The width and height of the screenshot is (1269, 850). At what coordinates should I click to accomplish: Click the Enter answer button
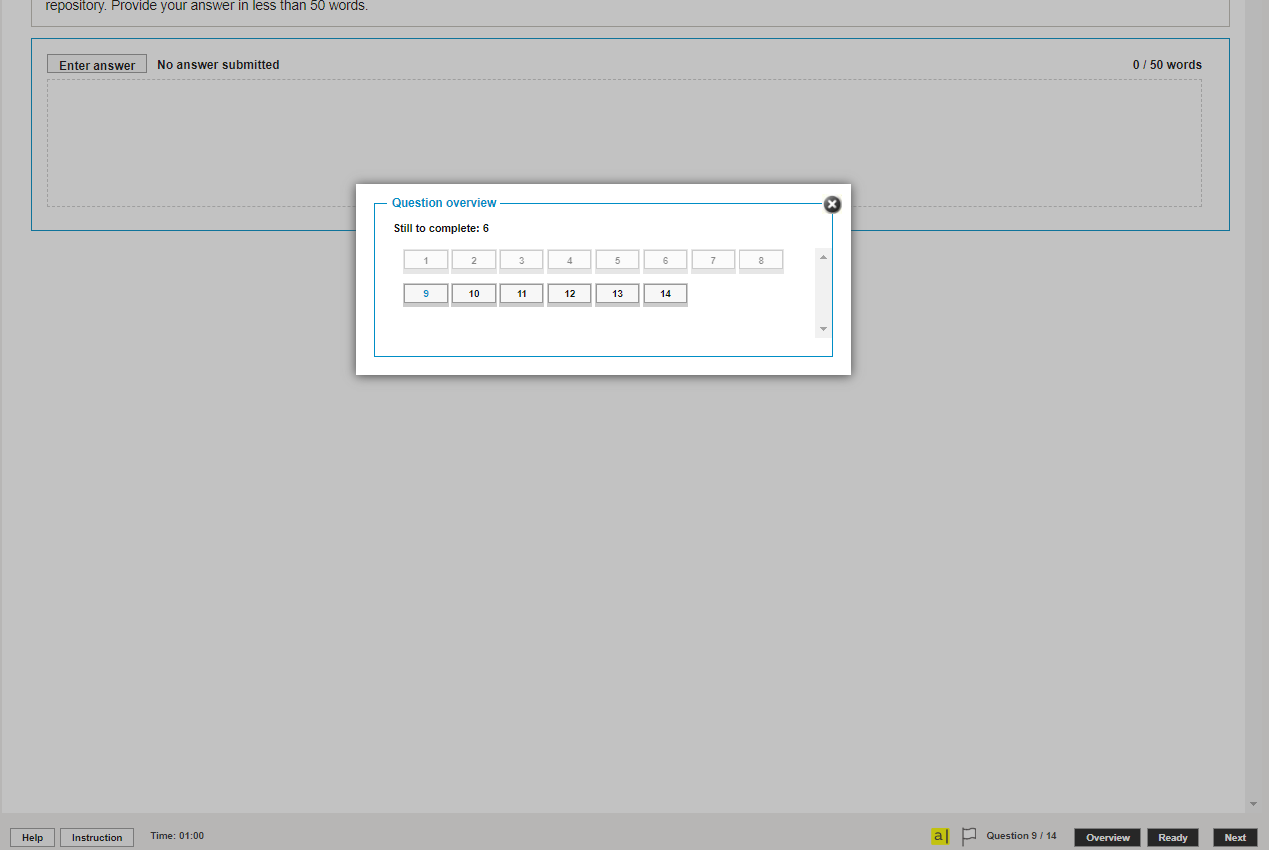97,65
